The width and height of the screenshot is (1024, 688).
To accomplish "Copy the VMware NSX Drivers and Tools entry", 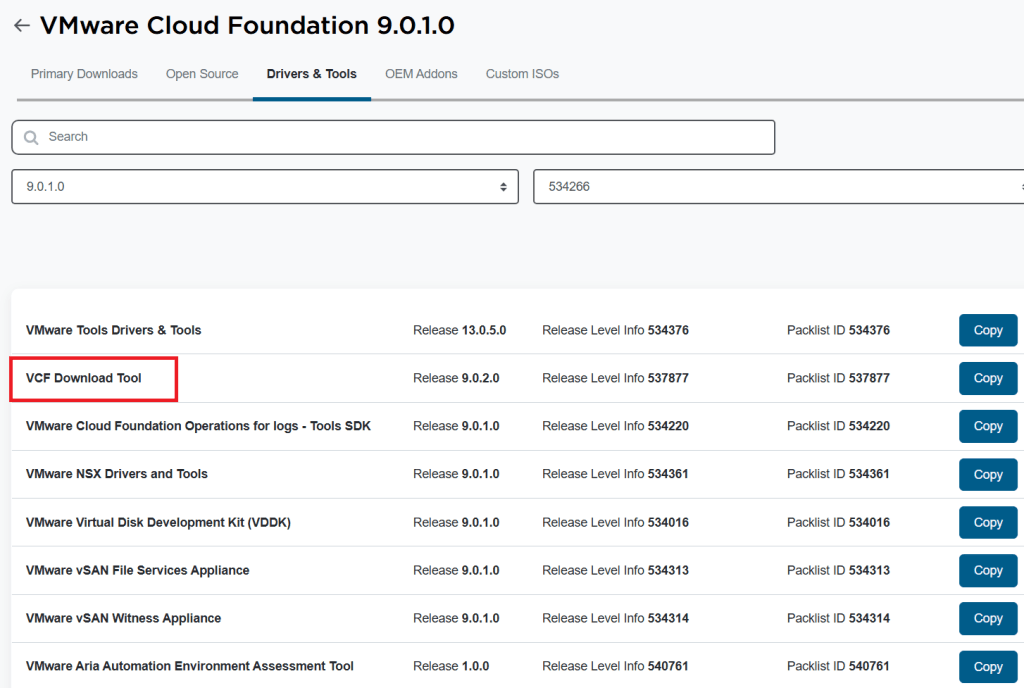I will (x=987, y=474).
